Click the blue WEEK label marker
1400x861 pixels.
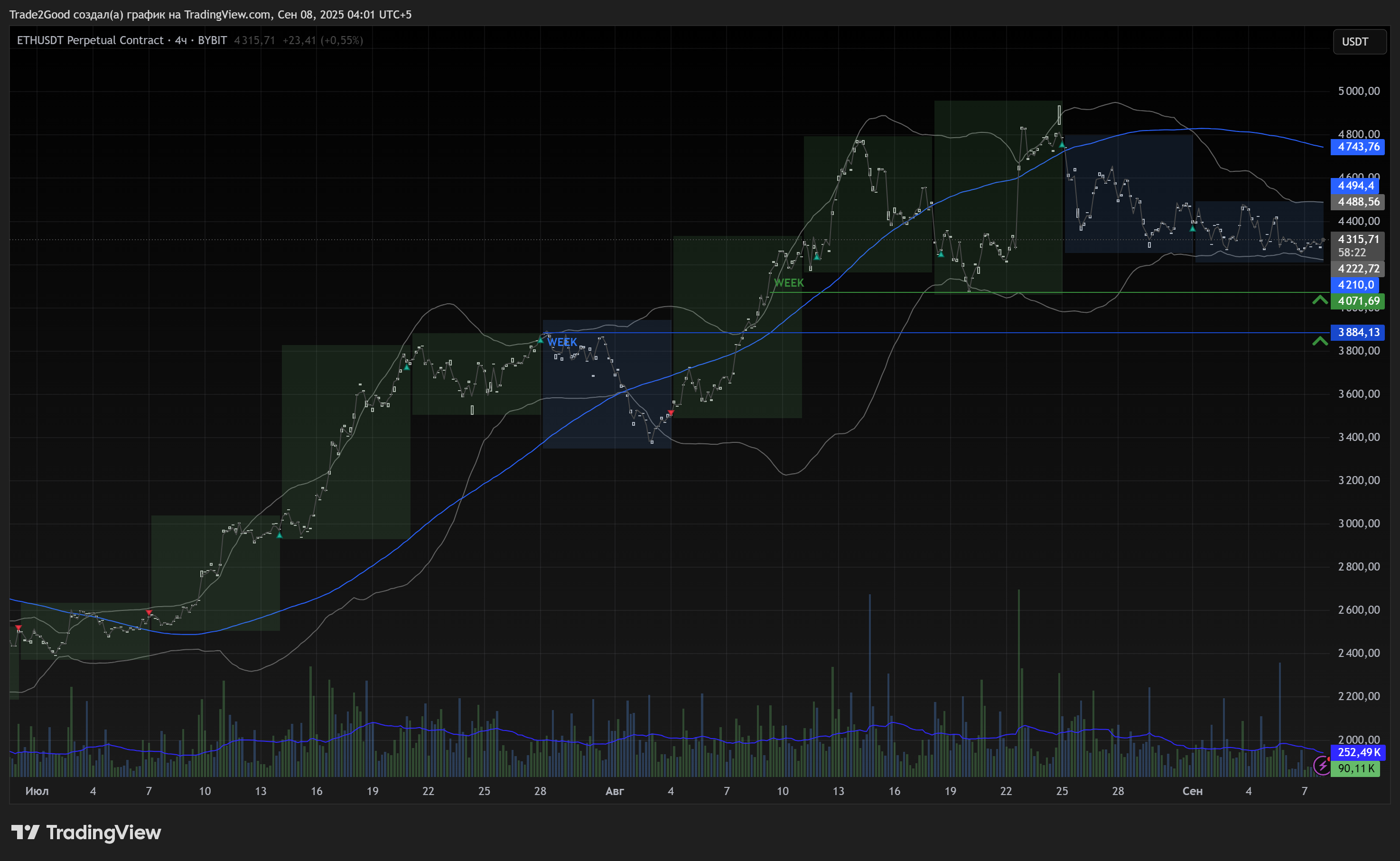562,342
